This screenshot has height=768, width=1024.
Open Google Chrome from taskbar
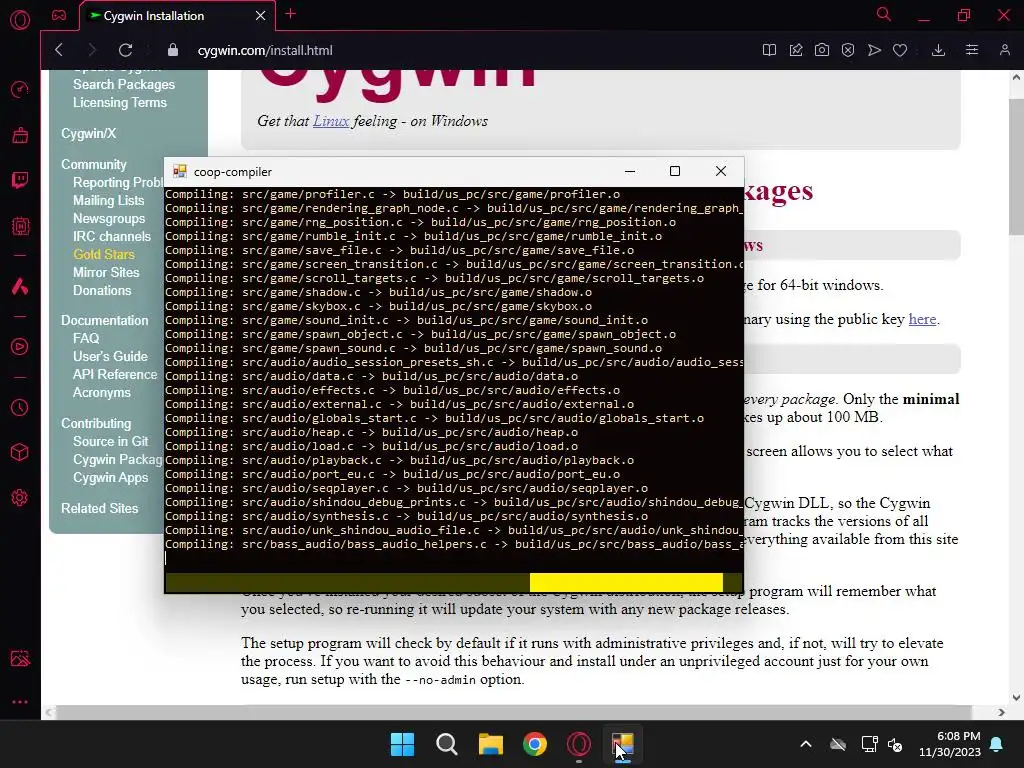coord(535,744)
